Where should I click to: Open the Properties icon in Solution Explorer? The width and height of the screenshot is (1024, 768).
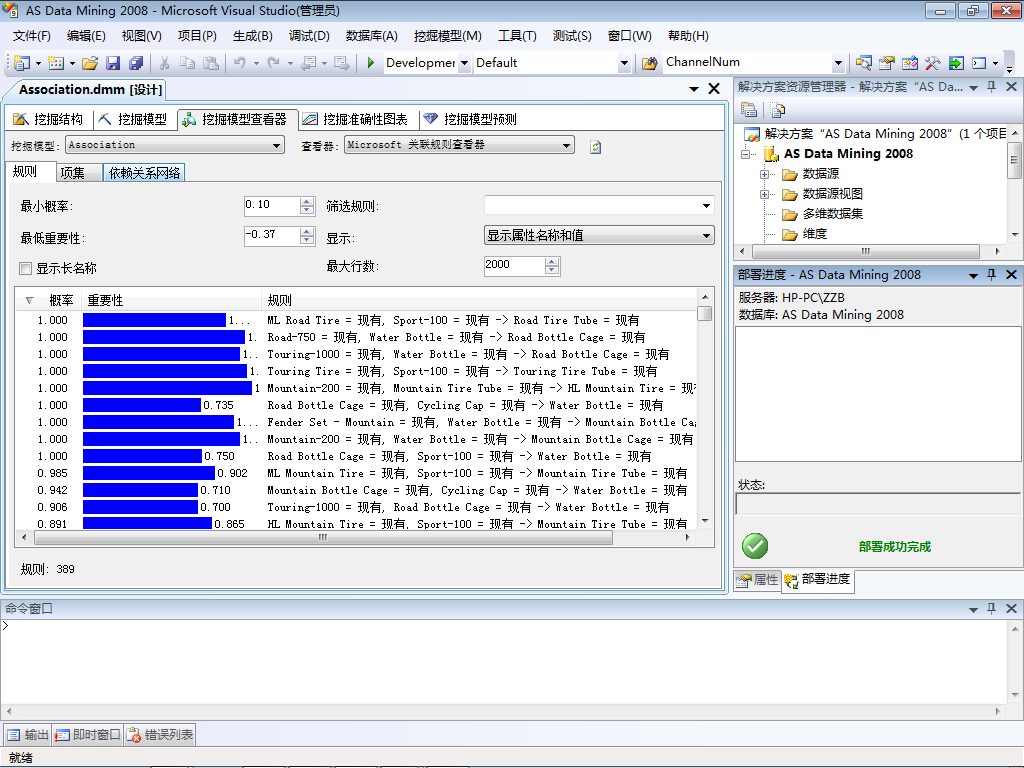[749, 110]
